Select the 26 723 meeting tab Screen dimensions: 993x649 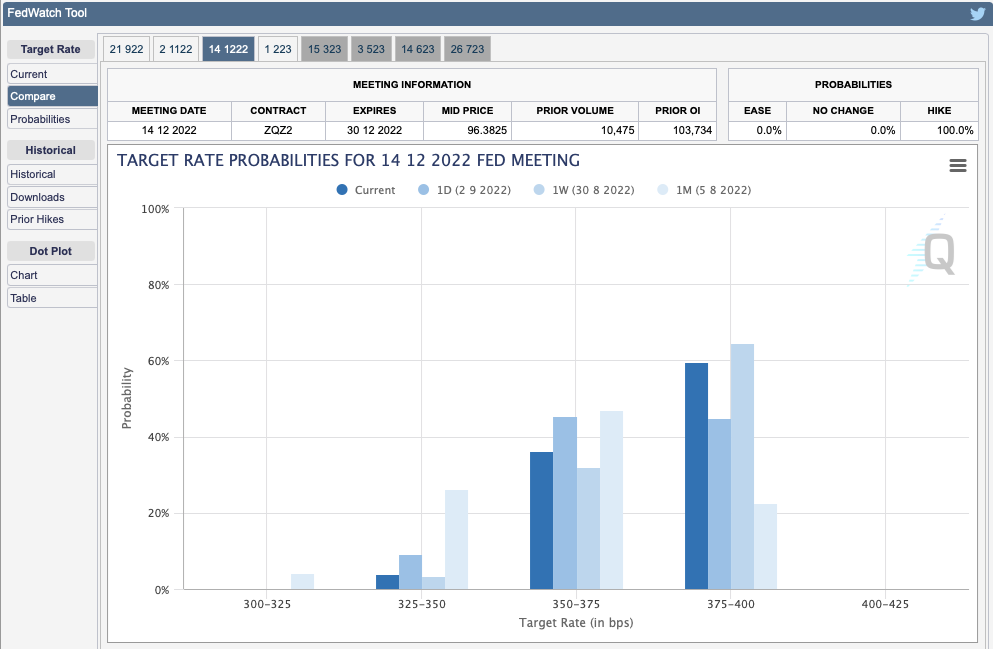(467, 49)
